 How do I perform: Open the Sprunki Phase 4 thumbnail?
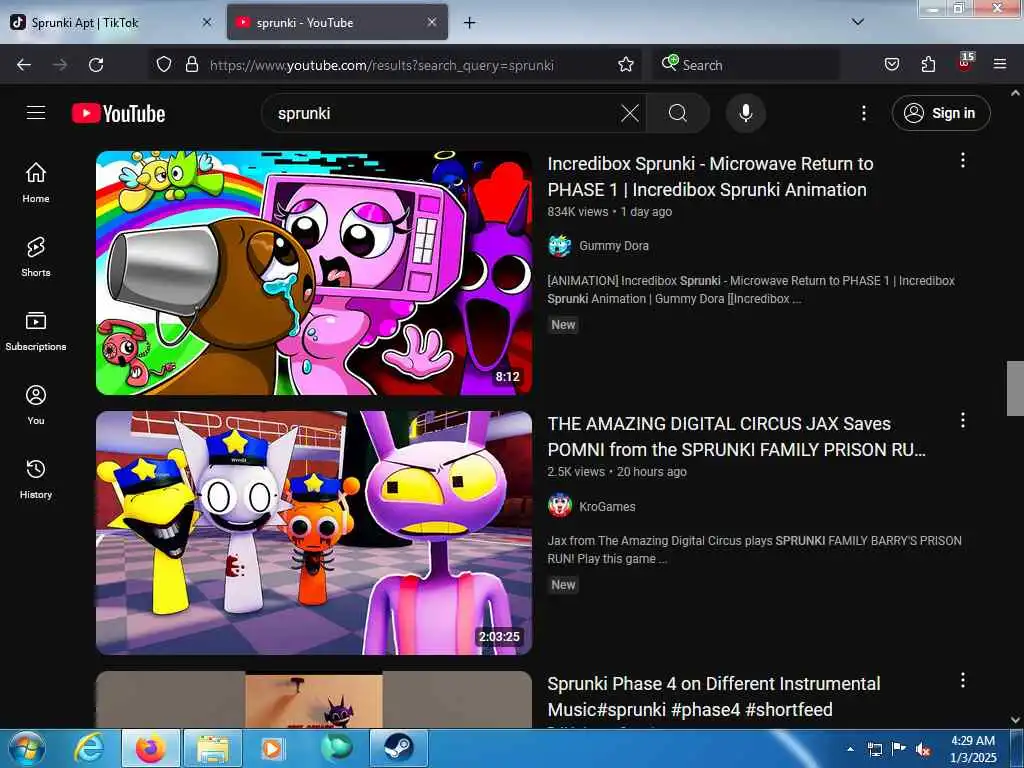(314, 699)
